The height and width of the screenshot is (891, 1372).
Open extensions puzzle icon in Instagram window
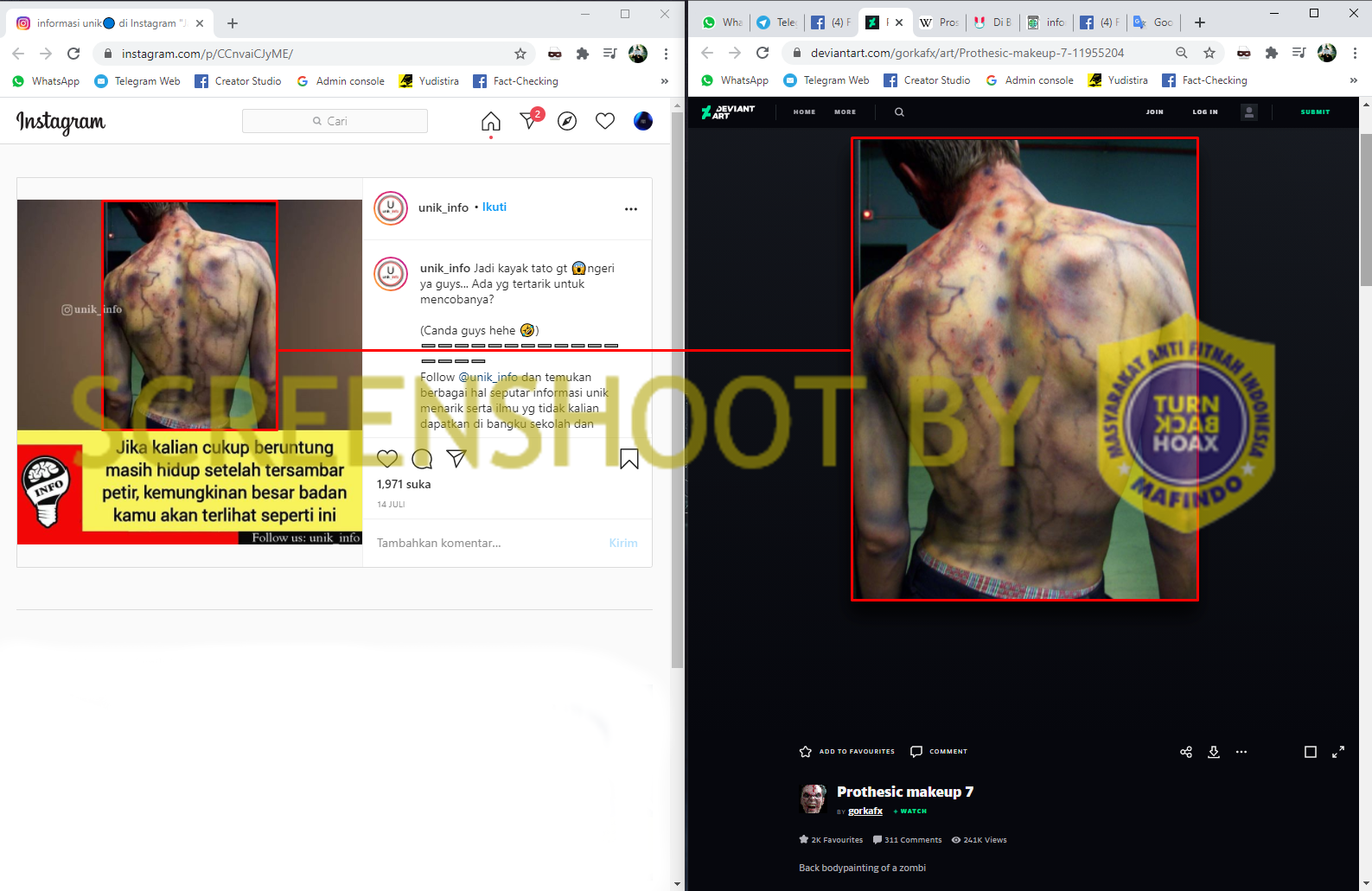coord(583,54)
